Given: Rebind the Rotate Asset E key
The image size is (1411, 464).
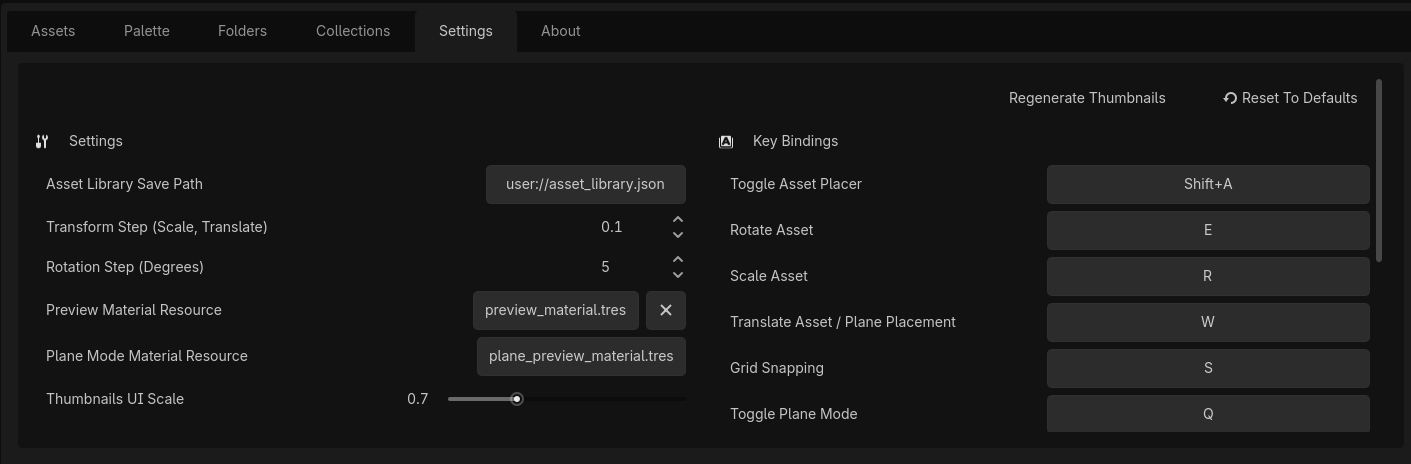Looking at the screenshot, I should [x=1208, y=230].
